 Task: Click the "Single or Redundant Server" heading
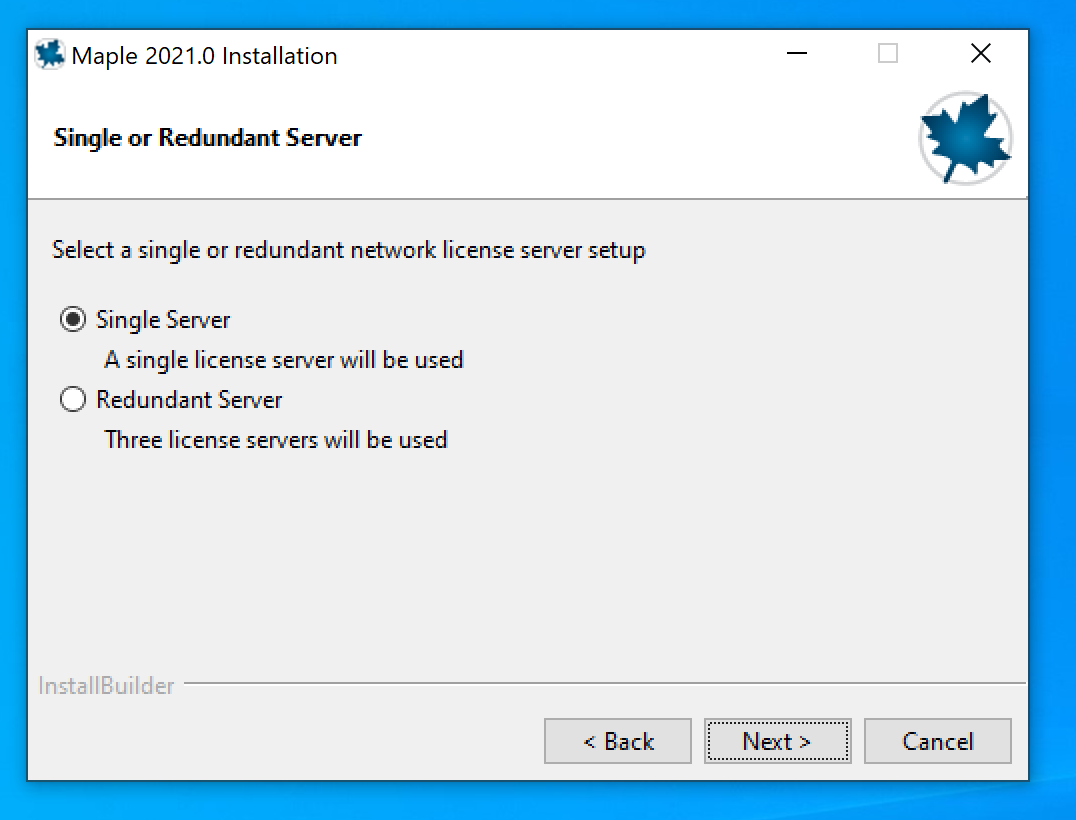(x=207, y=138)
